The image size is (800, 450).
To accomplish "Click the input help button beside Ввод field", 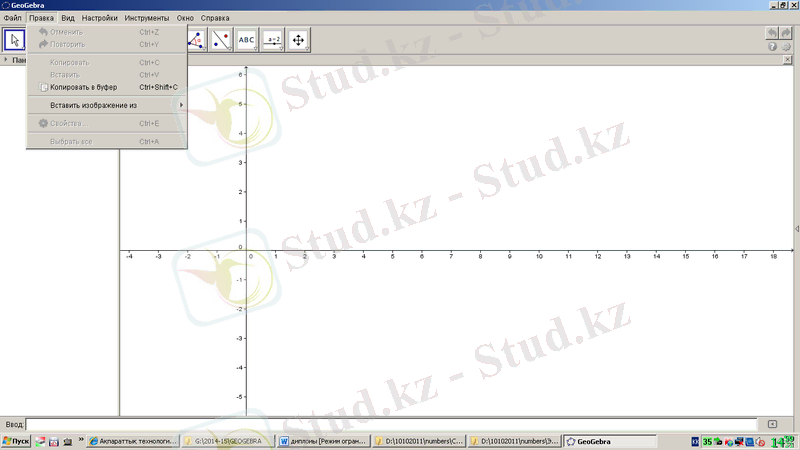I will click(772, 424).
